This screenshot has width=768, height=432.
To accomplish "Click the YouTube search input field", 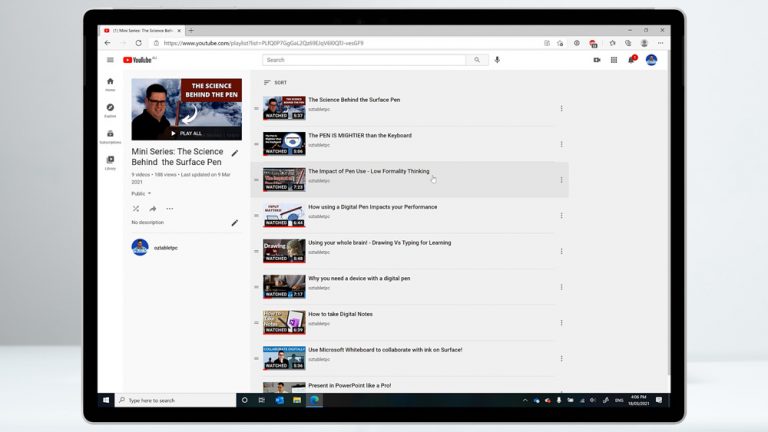I will pyautogui.click(x=365, y=60).
